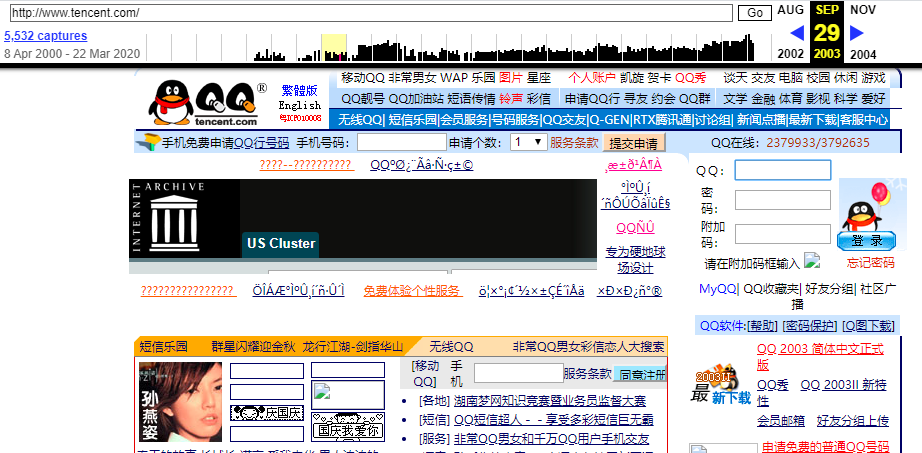Open 号码服务 in blue menu bar
The width and height of the screenshot is (922, 453).
(x=515, y=120)
